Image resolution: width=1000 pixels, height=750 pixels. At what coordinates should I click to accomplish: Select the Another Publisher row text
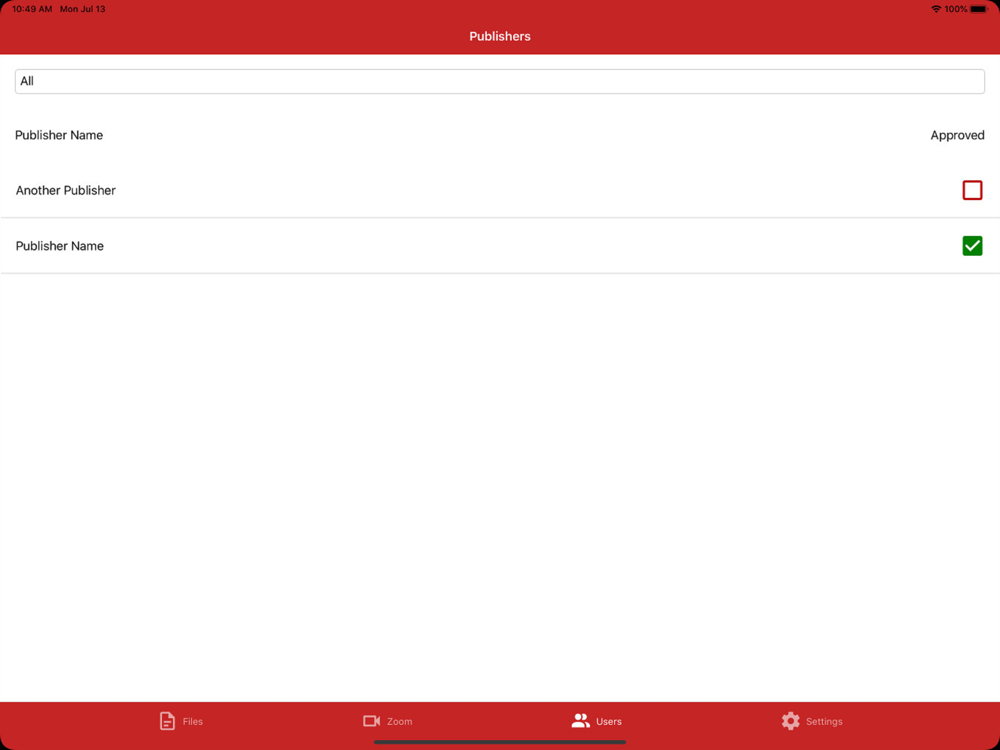(x=66, y=190)
